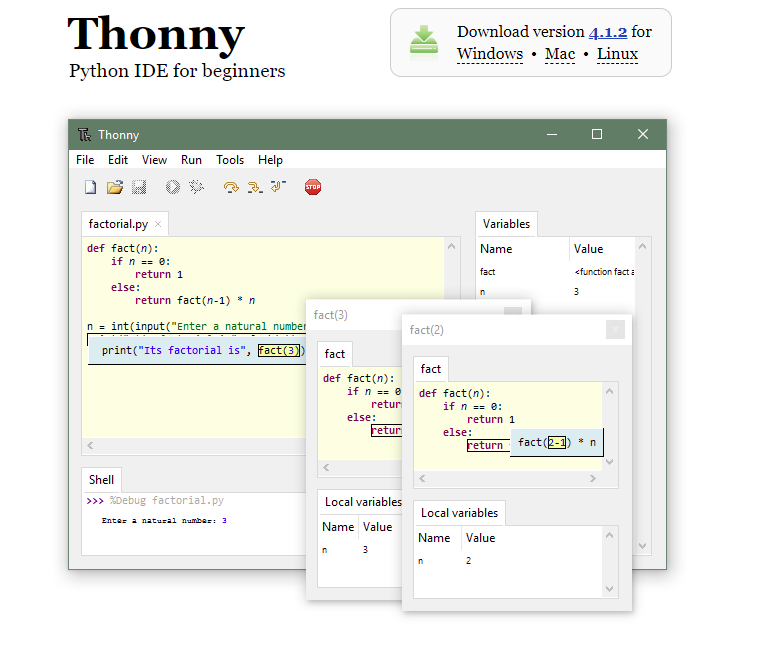This screenshot has width=767, height=648.
Task: Start debugging with the bug icon
Action: click(197, 187)
